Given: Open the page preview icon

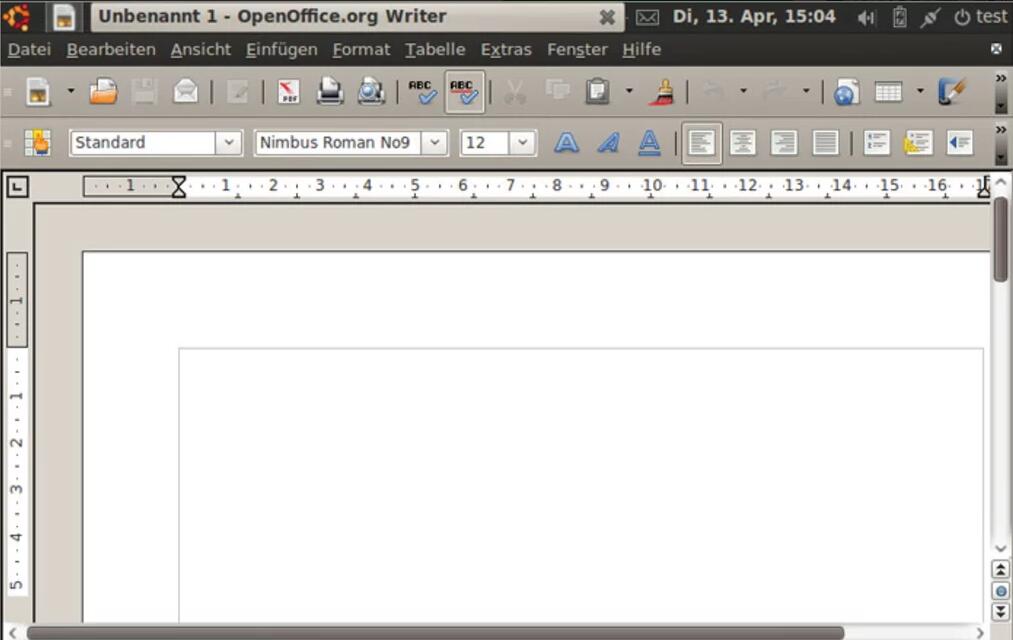Looking at the screenshot, I should [x=371, y=92].
